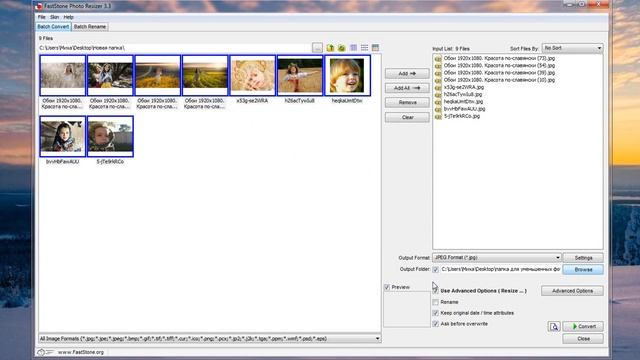The image size is (640, 360).
Task: Select '5-jTe9kRCo.jpg' in input list
Action: 462,116
